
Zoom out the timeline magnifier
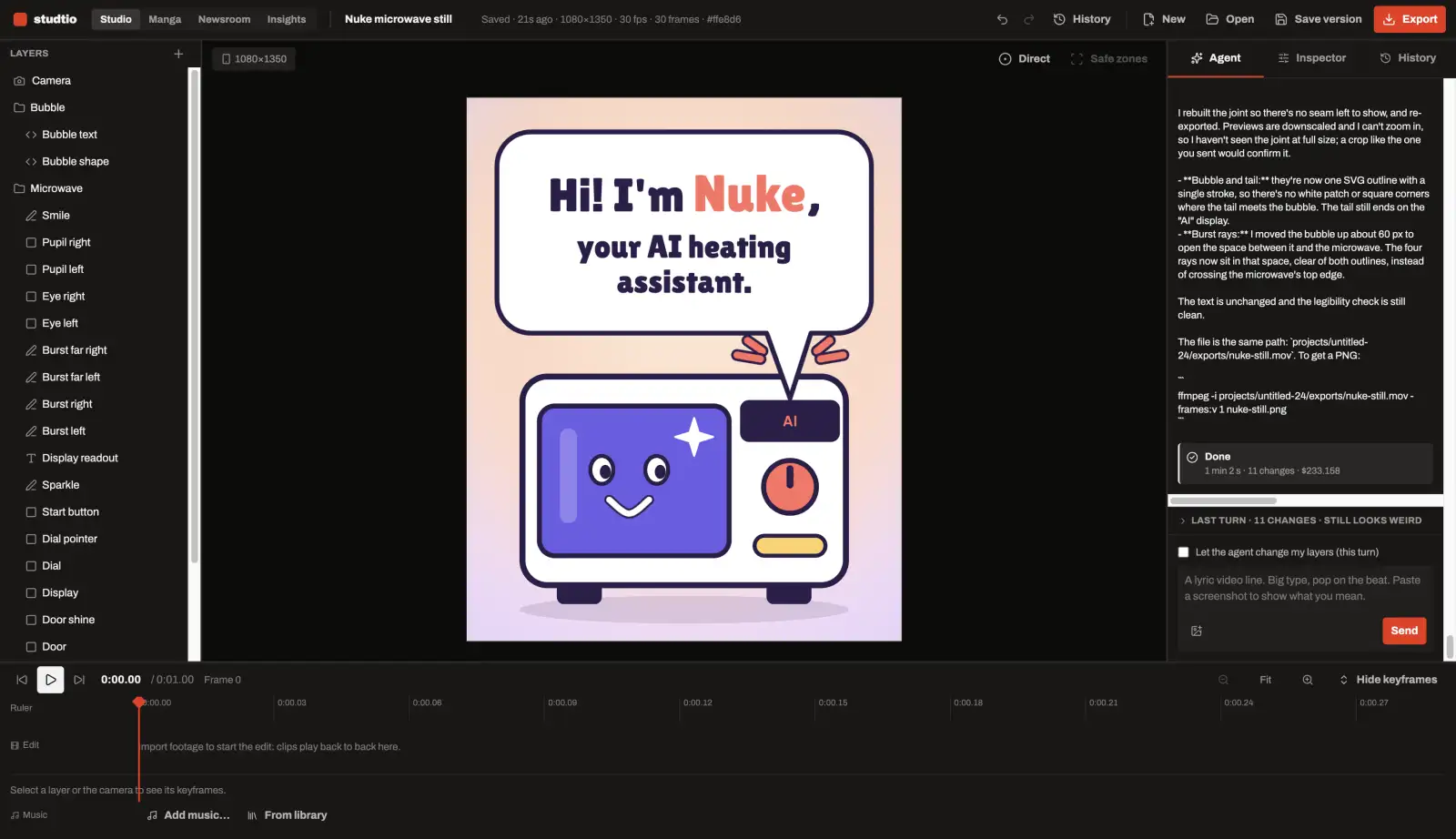(x=1223, y=680)
